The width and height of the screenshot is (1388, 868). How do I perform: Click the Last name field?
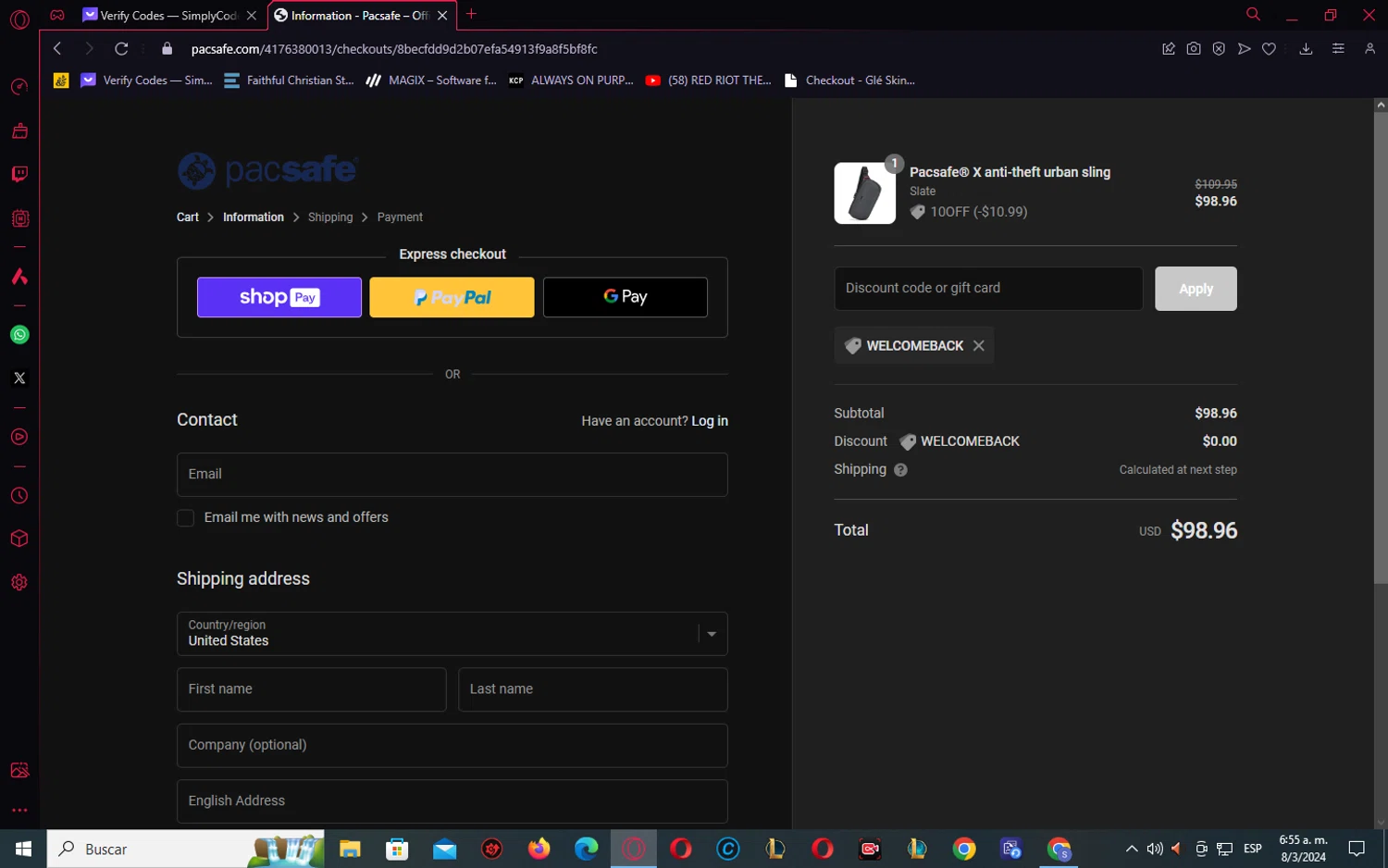point(593,689)
